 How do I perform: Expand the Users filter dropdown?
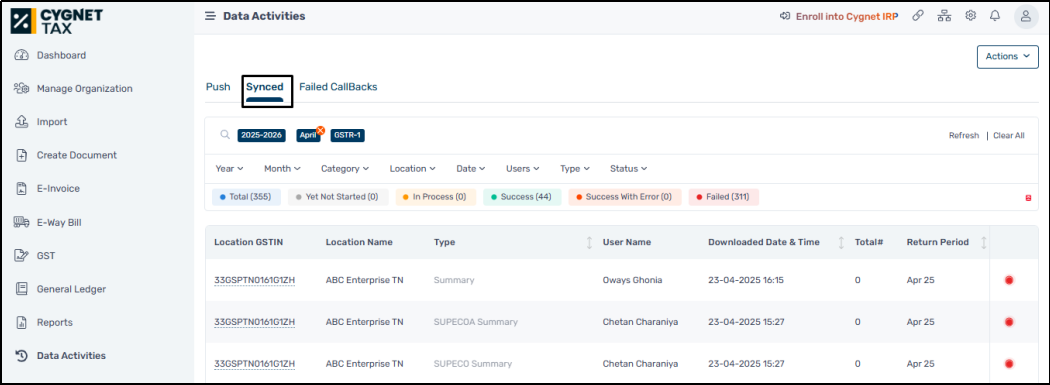pos(523,169)
